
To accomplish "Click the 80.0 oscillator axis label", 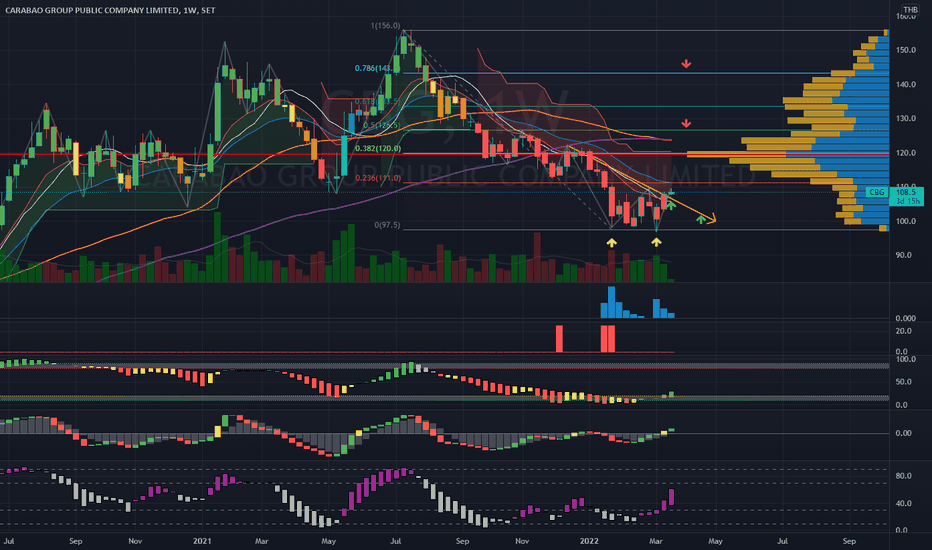I will tap(903, 476).
